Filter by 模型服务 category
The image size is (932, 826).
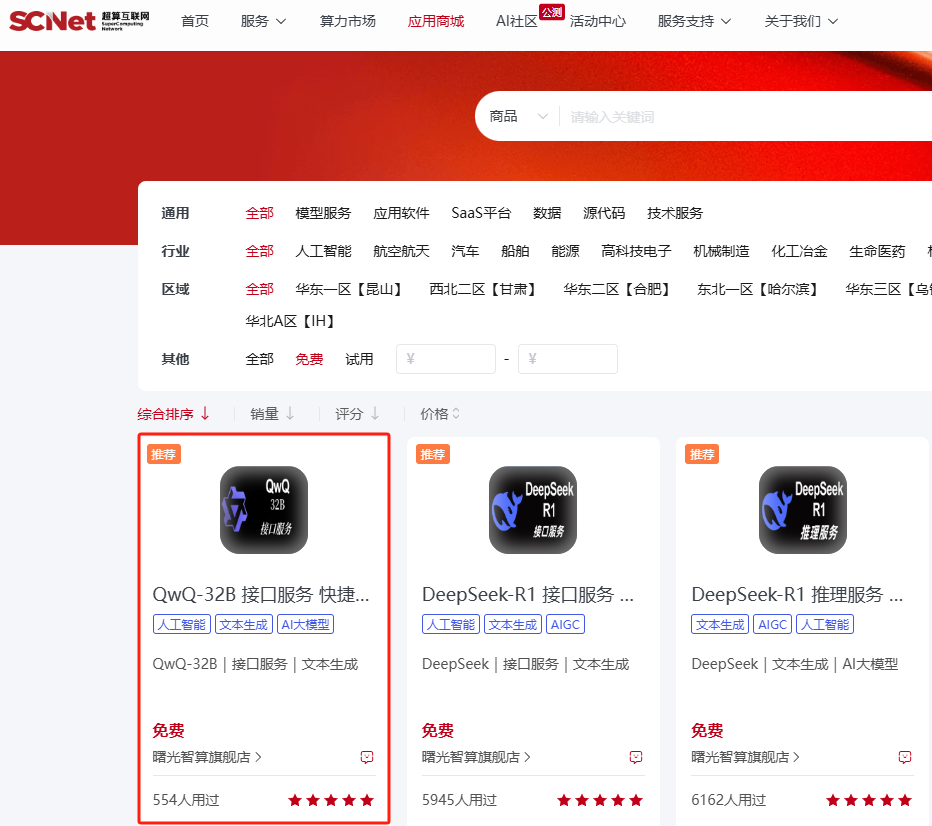pos(323,213)
